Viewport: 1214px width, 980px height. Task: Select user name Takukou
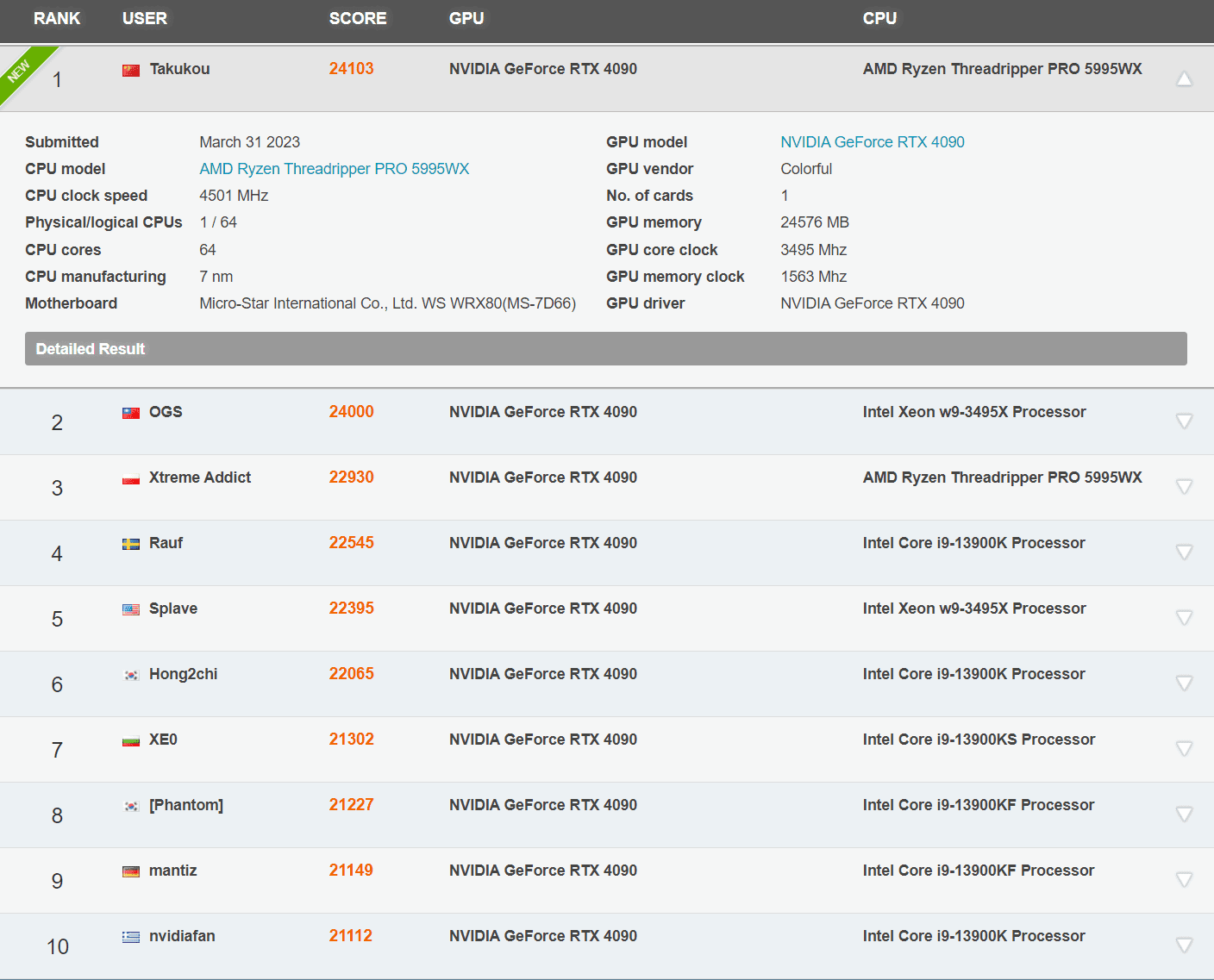[179, 69]
